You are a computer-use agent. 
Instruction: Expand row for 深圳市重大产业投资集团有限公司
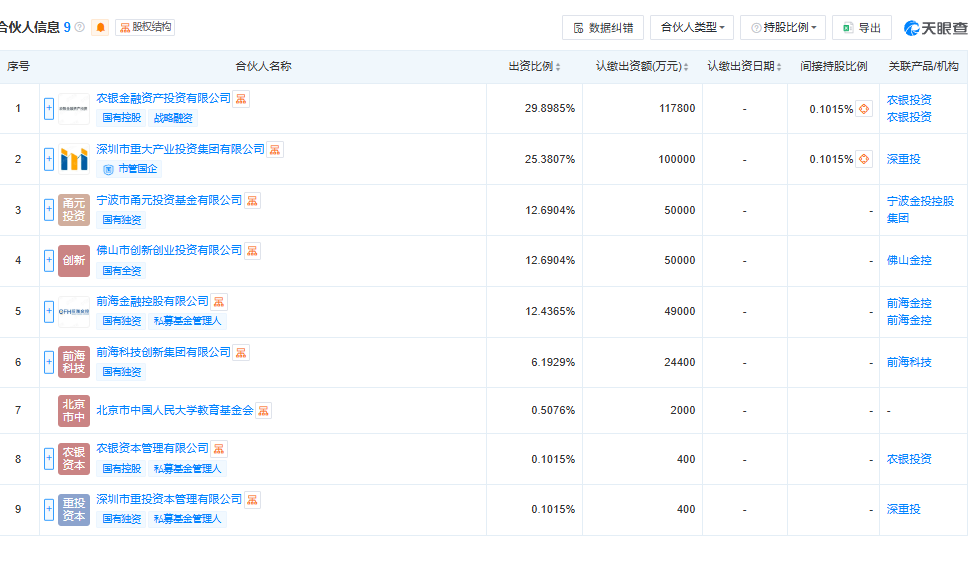tap(49, 159)
